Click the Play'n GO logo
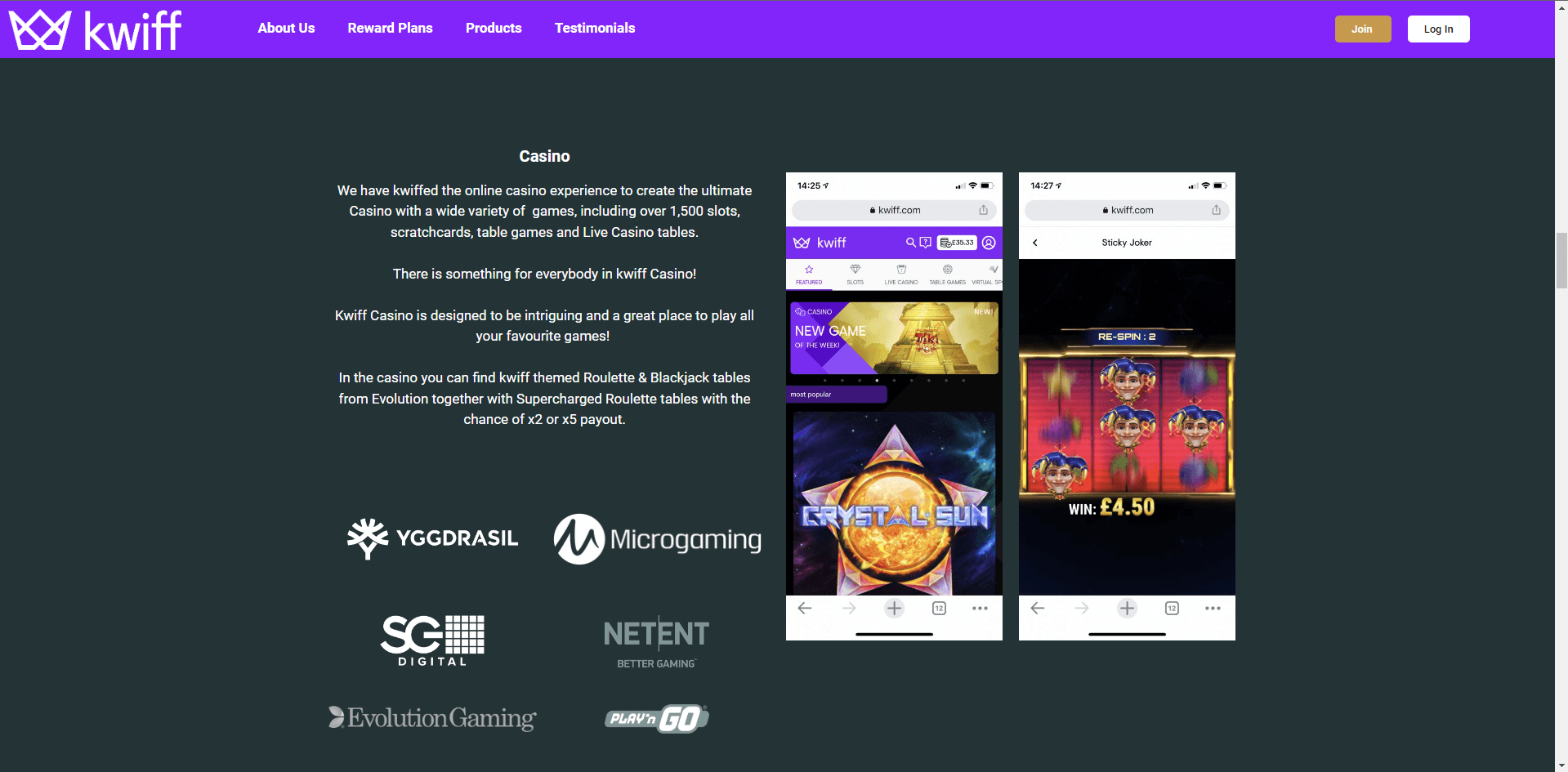 [x=657, y=719]
